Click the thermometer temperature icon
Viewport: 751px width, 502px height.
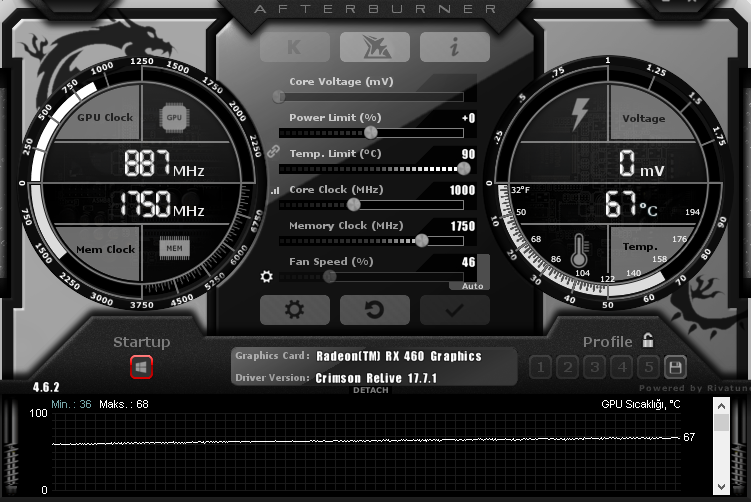579,251
